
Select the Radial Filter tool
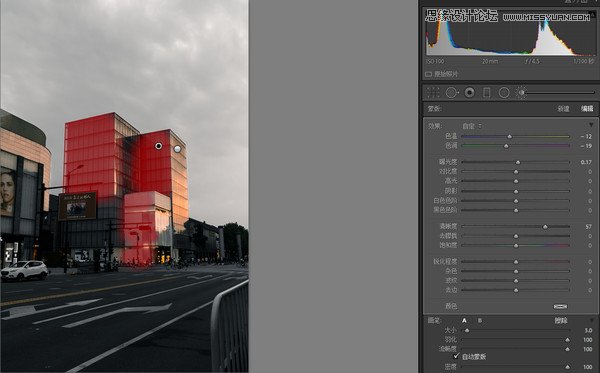pos(504,93)
